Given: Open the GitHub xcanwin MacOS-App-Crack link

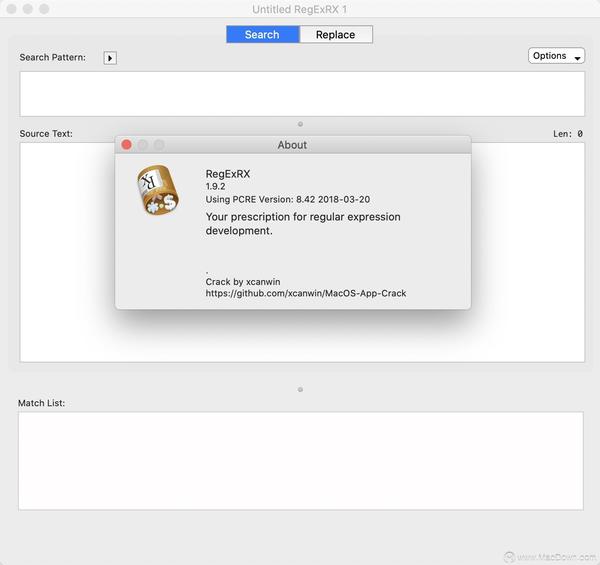Looking at the screenshot, I should tap(306, 293).
